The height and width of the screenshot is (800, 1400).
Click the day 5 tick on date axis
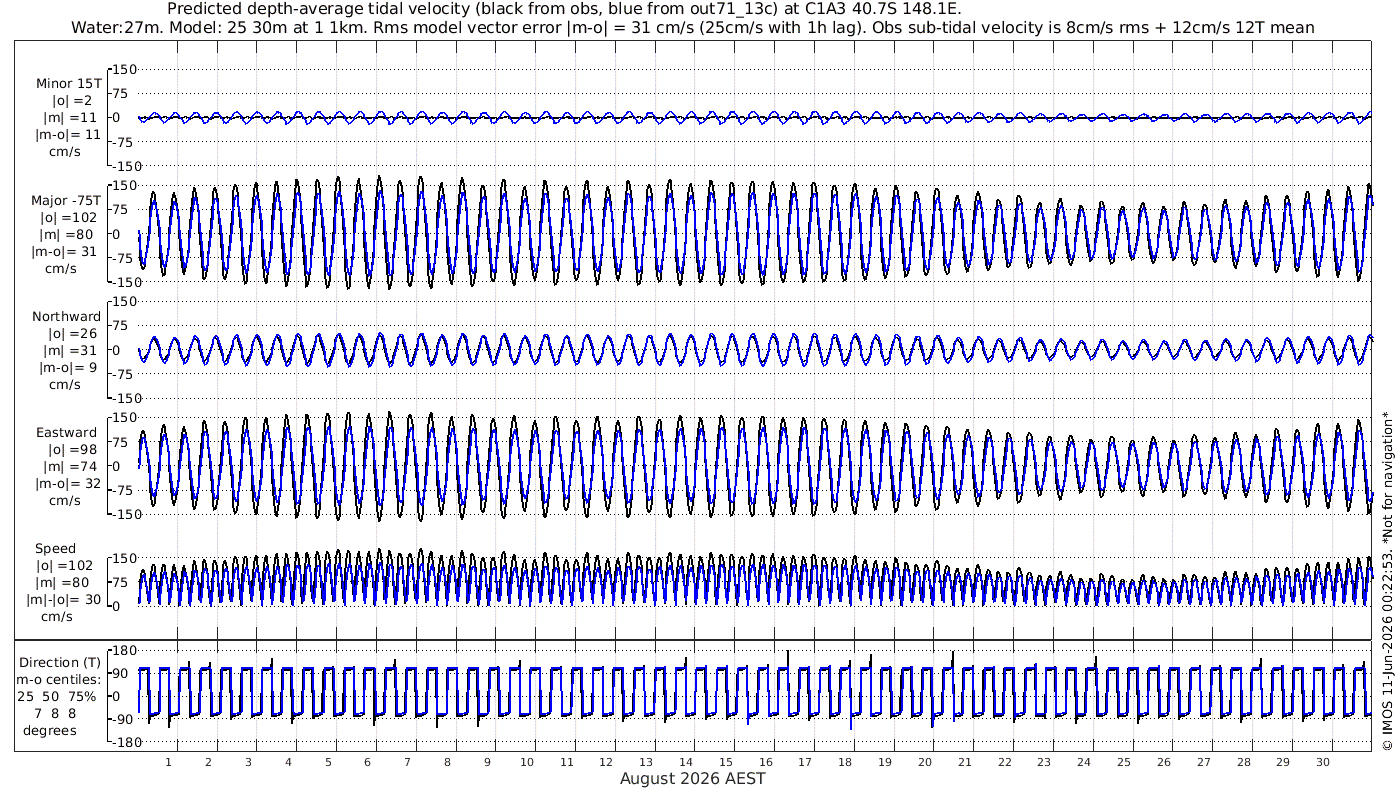pyautogui.click(x=328, y=762)
